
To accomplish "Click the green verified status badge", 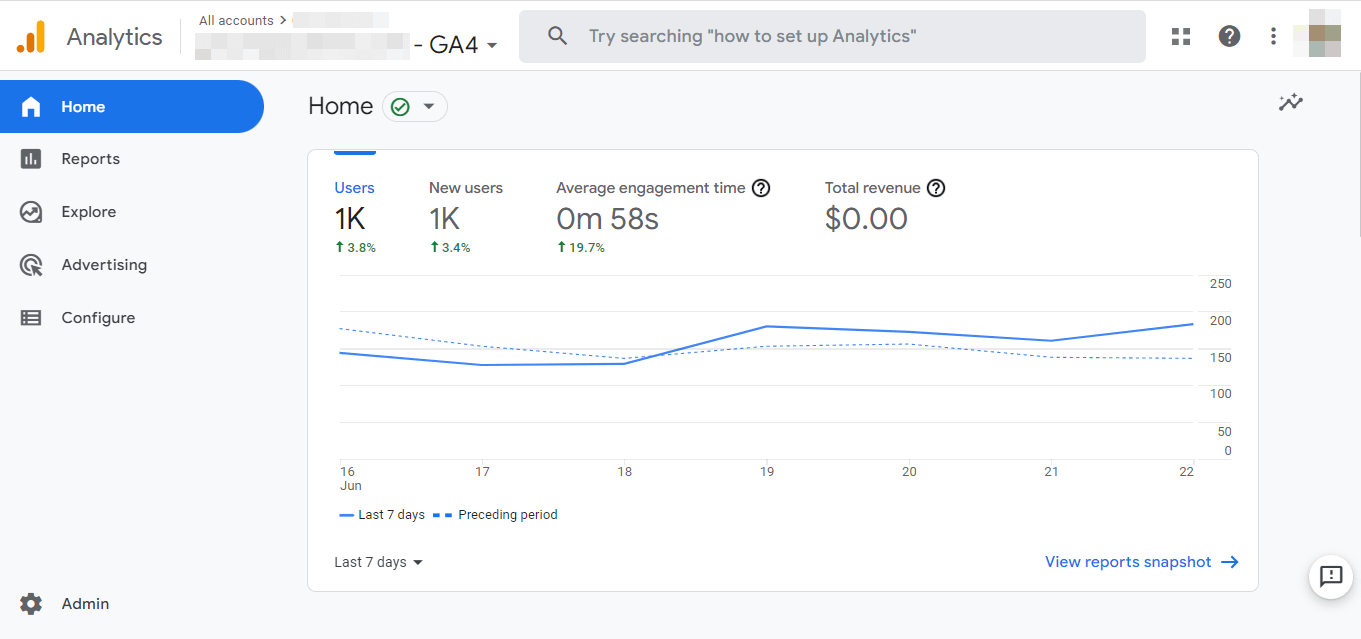I will click(401, 105).
